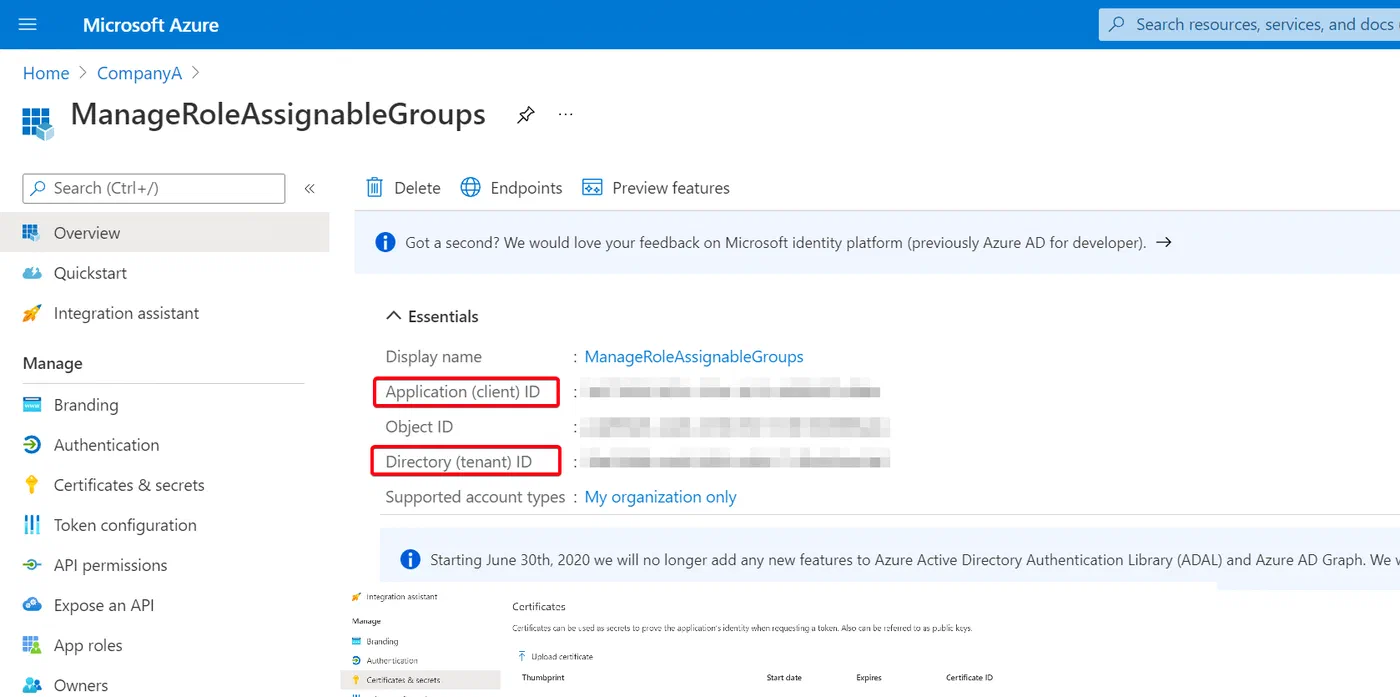Open CompanyA breadcrumb link
Viewport: 1400px width, 697px height.
pos(139,73)
